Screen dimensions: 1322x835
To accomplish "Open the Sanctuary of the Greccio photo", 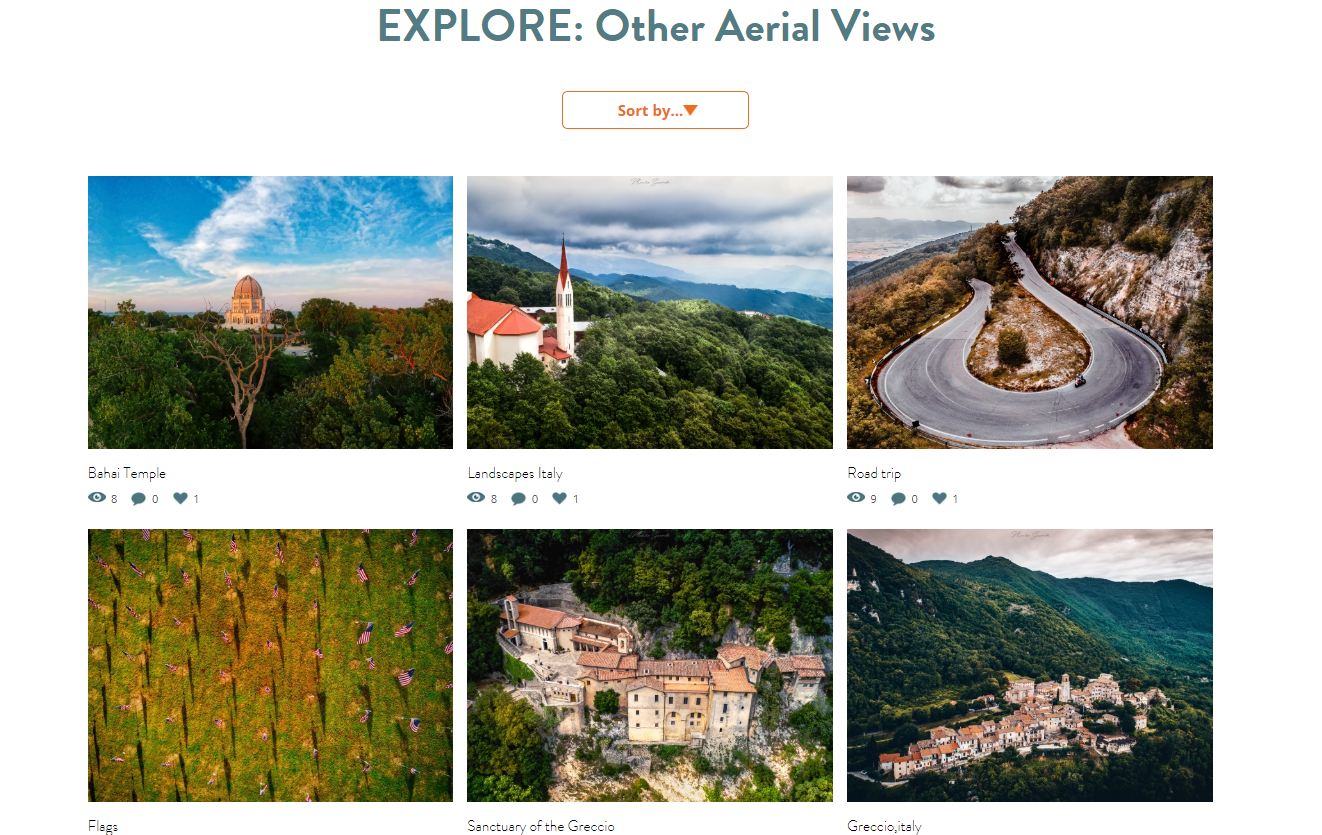I will click(650, 665).
